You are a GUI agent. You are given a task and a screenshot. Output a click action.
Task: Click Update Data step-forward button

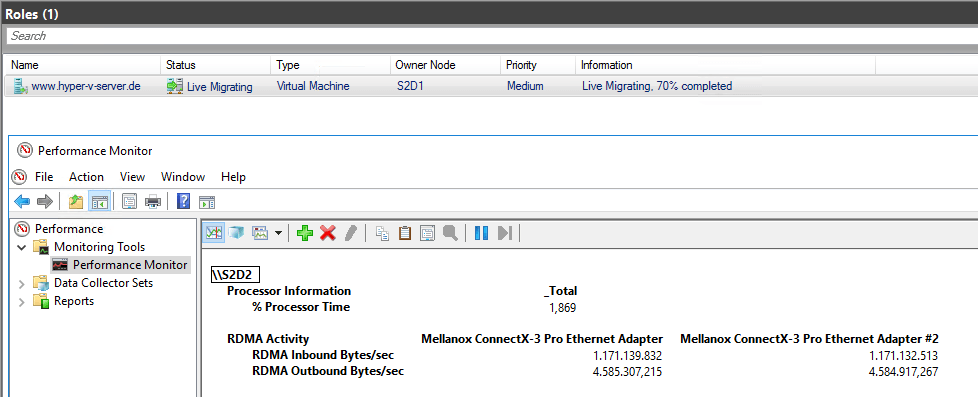(x=505, y=233)
